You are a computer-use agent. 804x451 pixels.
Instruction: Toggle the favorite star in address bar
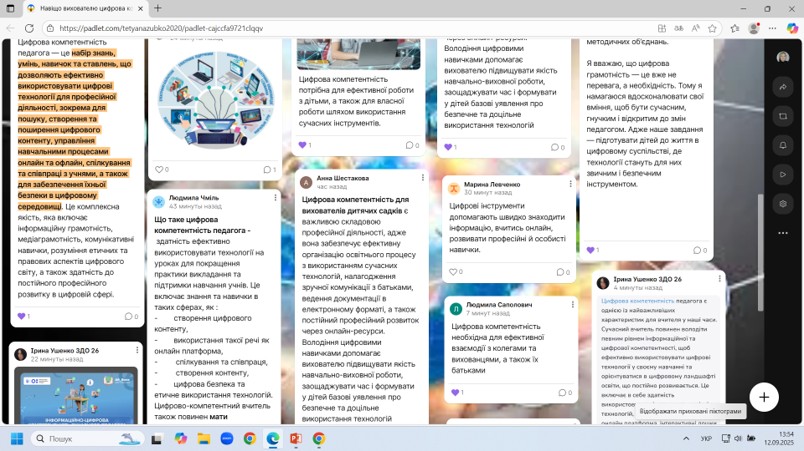[713, 28]
